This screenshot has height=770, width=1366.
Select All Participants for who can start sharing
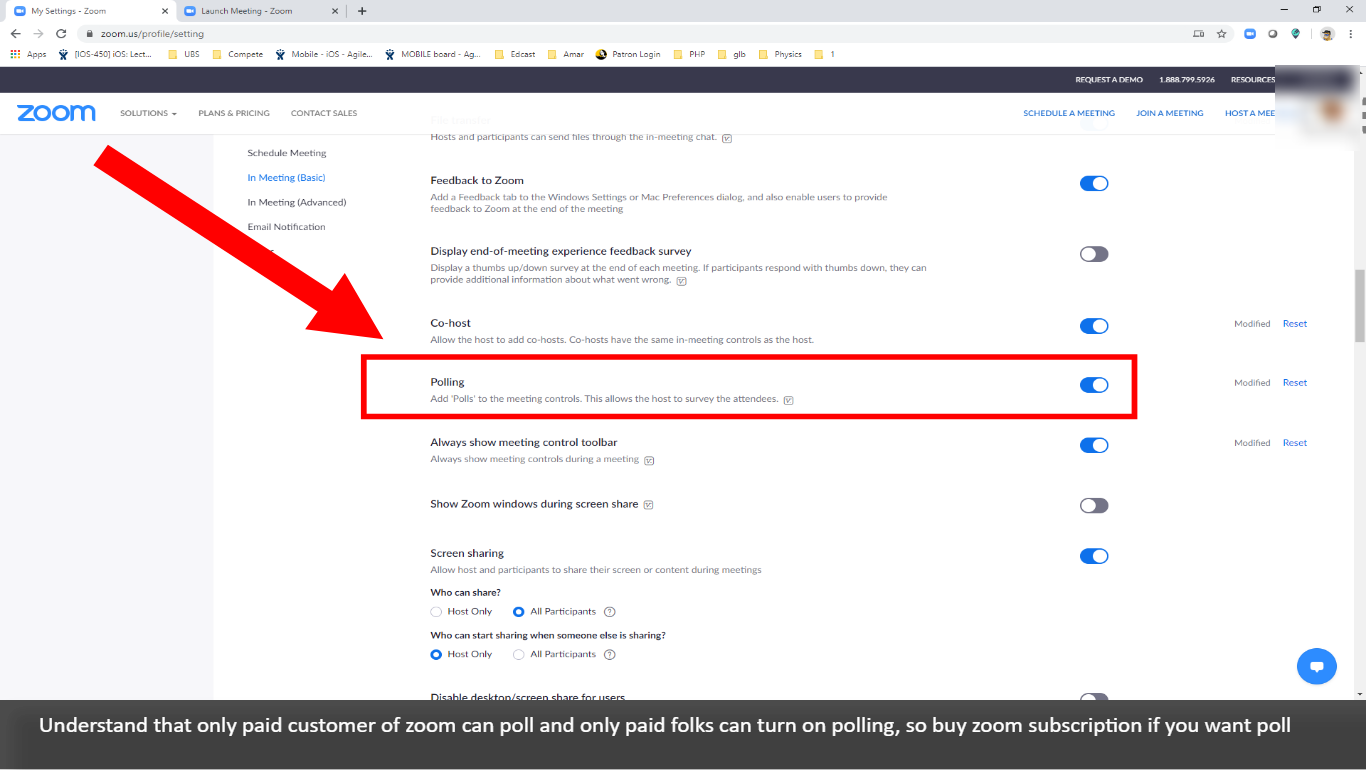tap(519, 654)
